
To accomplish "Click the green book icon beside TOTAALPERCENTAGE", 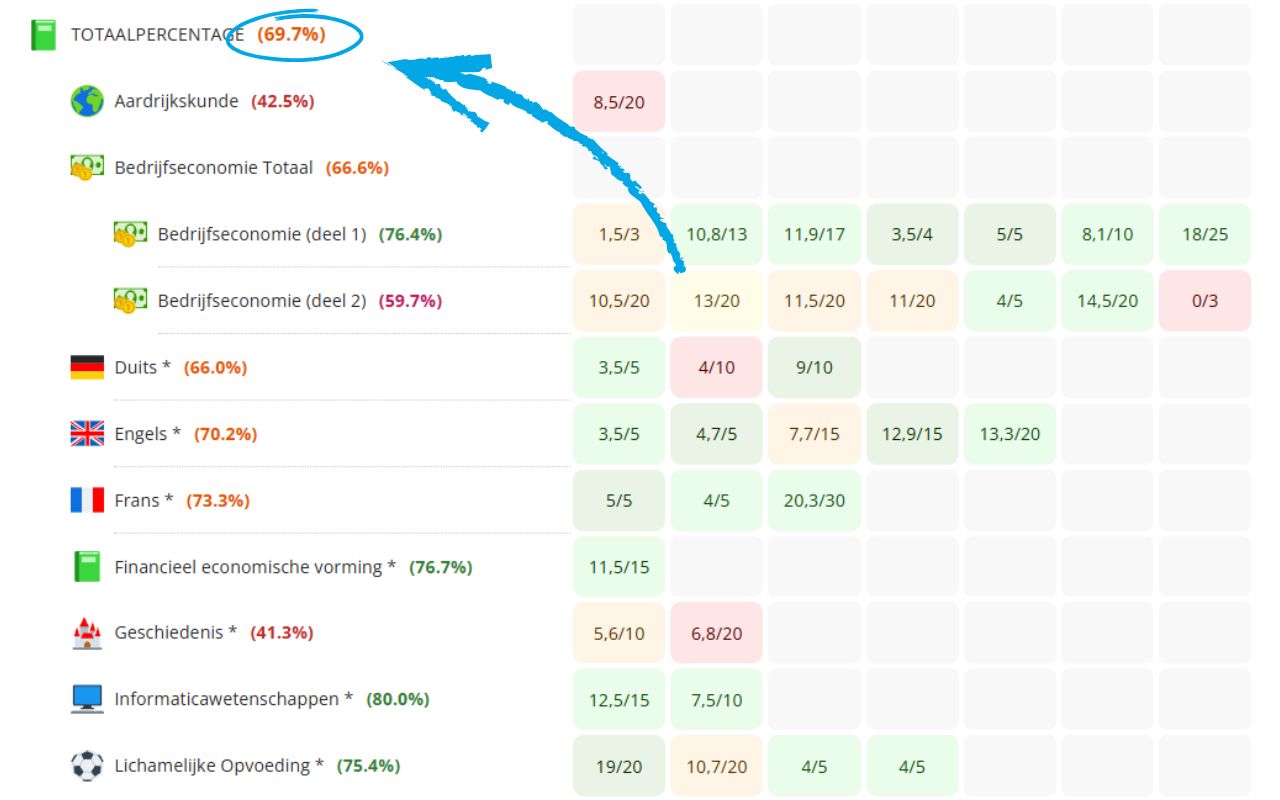I will [44, 35].
